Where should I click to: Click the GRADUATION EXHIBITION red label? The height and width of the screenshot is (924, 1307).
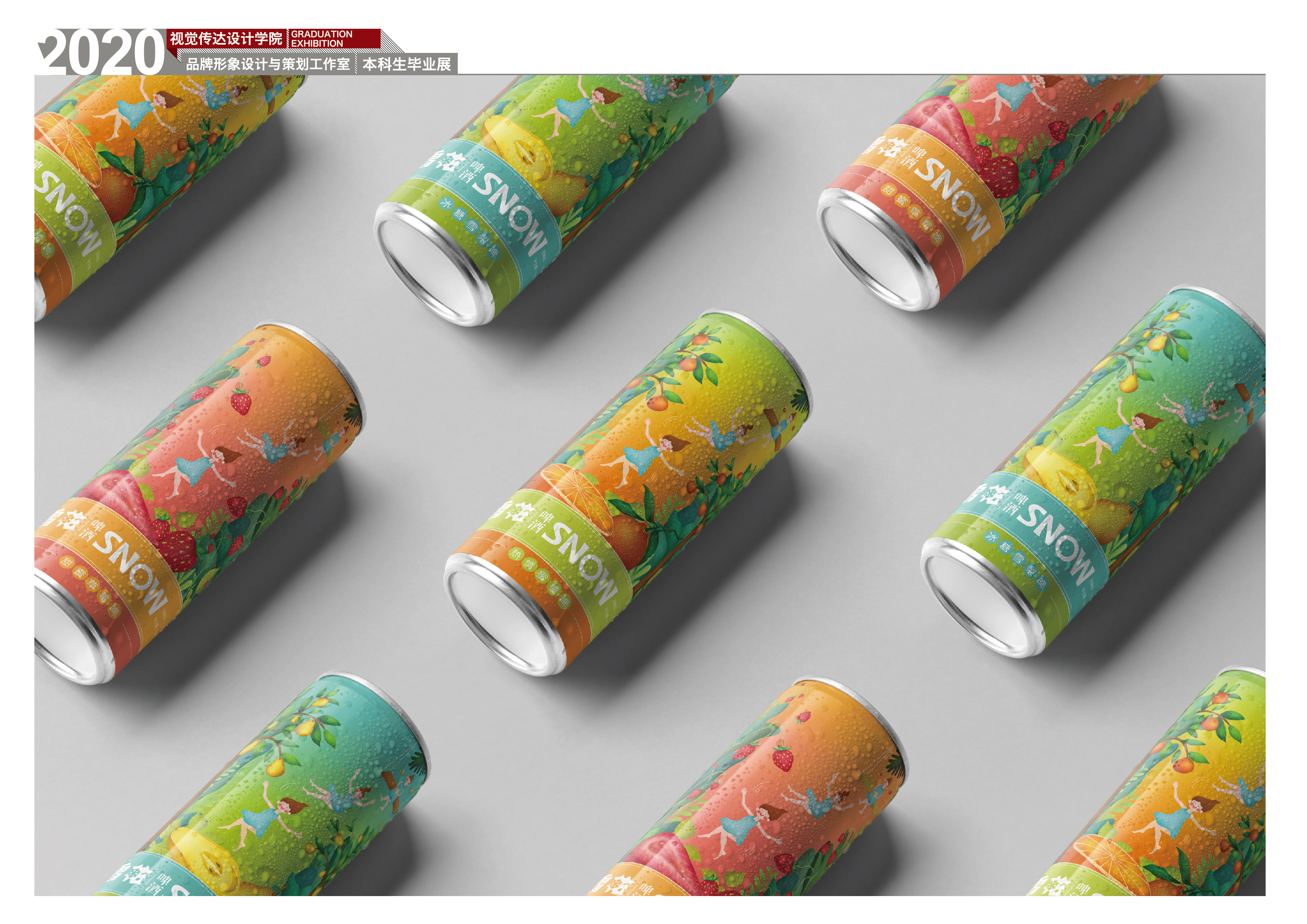click(x=322, y=39)
